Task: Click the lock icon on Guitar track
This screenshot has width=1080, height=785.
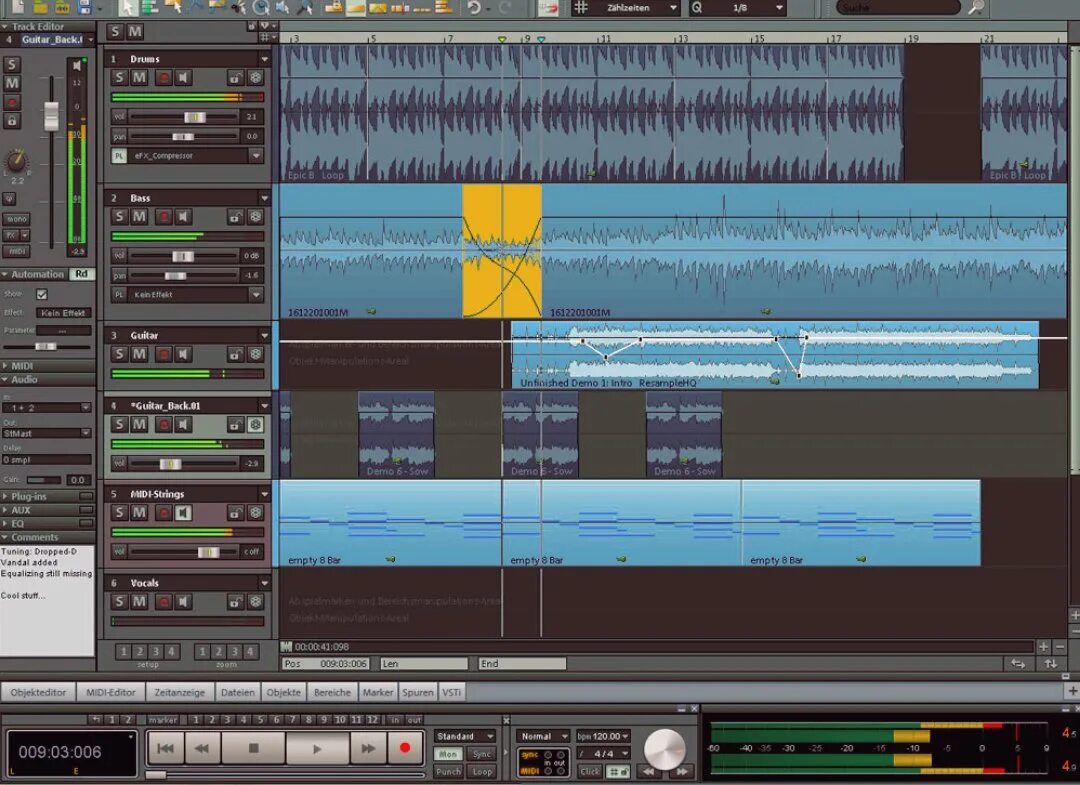Action: (235, 354)
